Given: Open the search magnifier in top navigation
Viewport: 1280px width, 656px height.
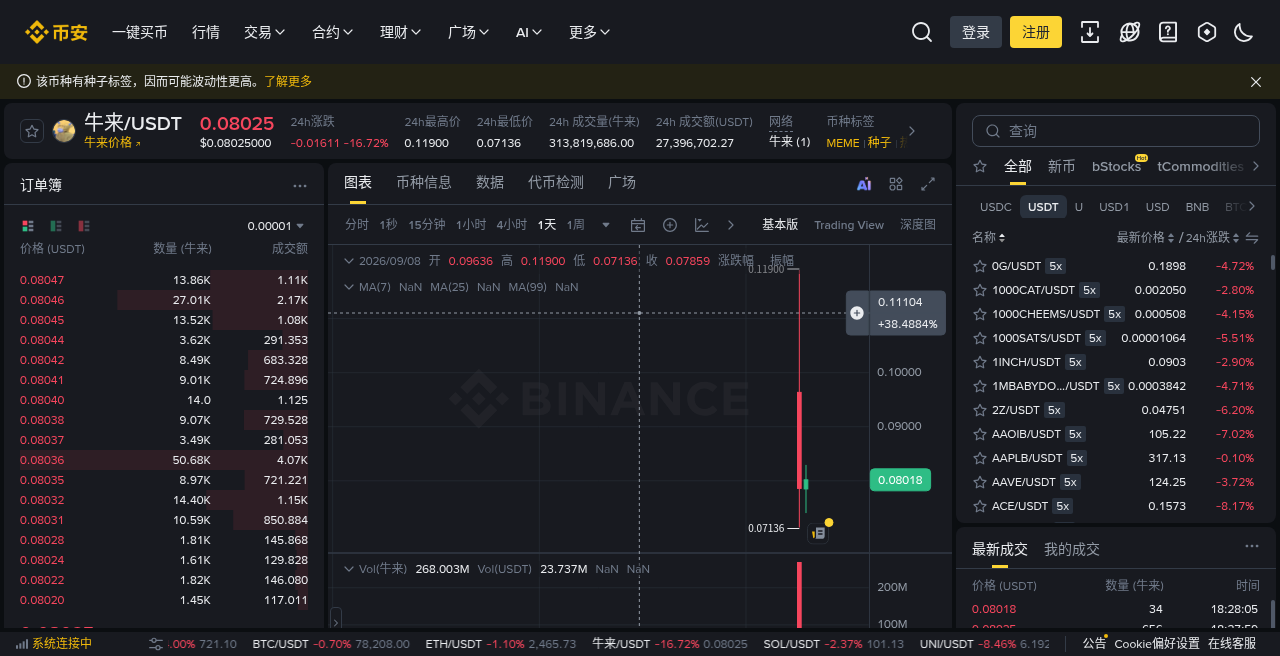Looking at the screenshot, I should tap(922, 32).
